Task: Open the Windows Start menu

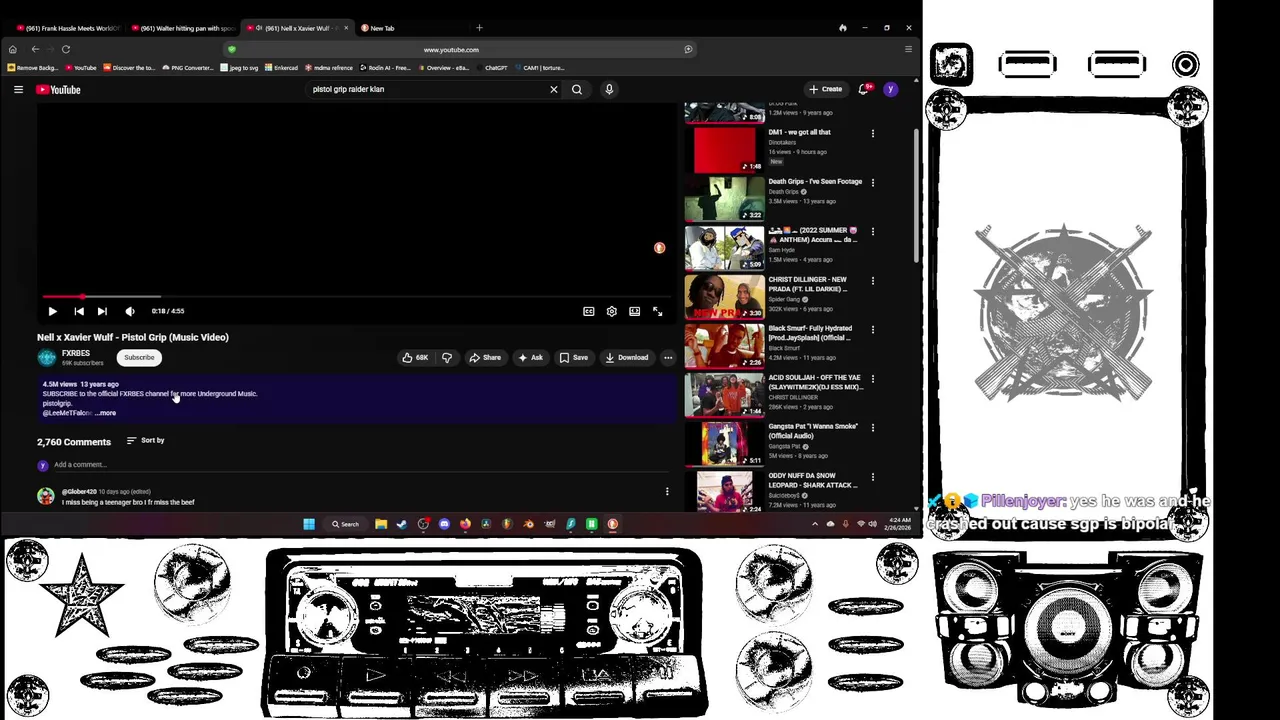Action: click(x=309, y=524)
